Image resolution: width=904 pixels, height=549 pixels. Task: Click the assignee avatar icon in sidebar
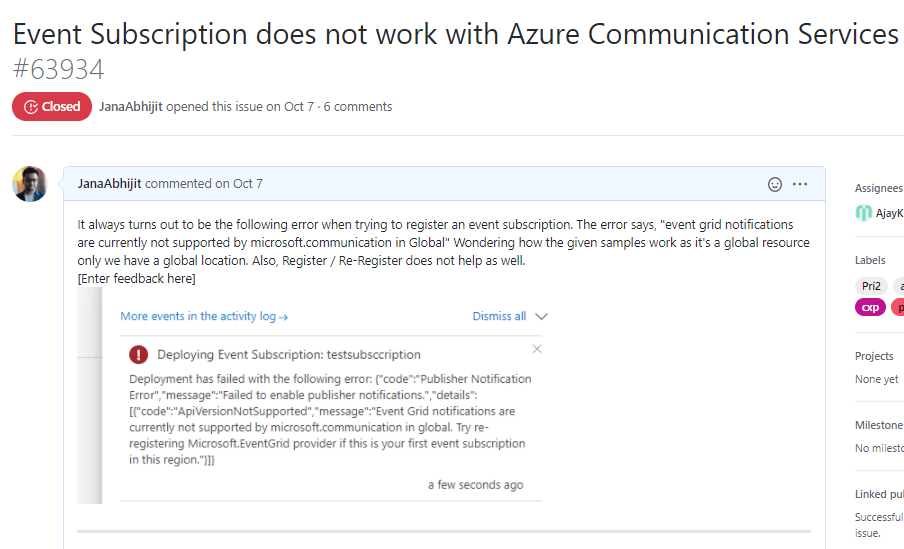click(864, 213)
